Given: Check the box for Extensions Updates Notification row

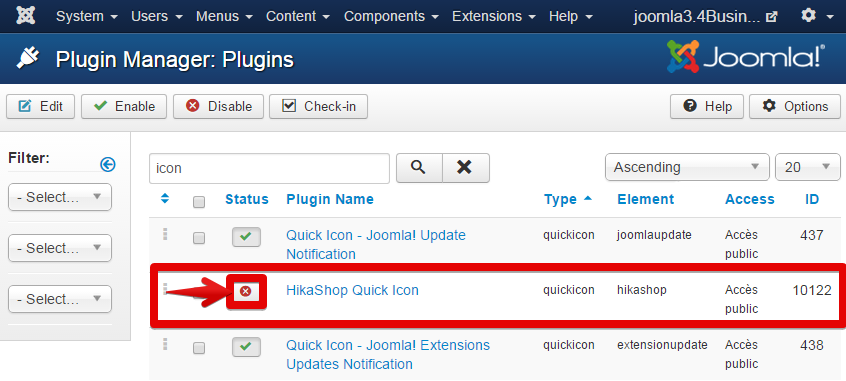Looking at the screenshot, I should [199, 348].
